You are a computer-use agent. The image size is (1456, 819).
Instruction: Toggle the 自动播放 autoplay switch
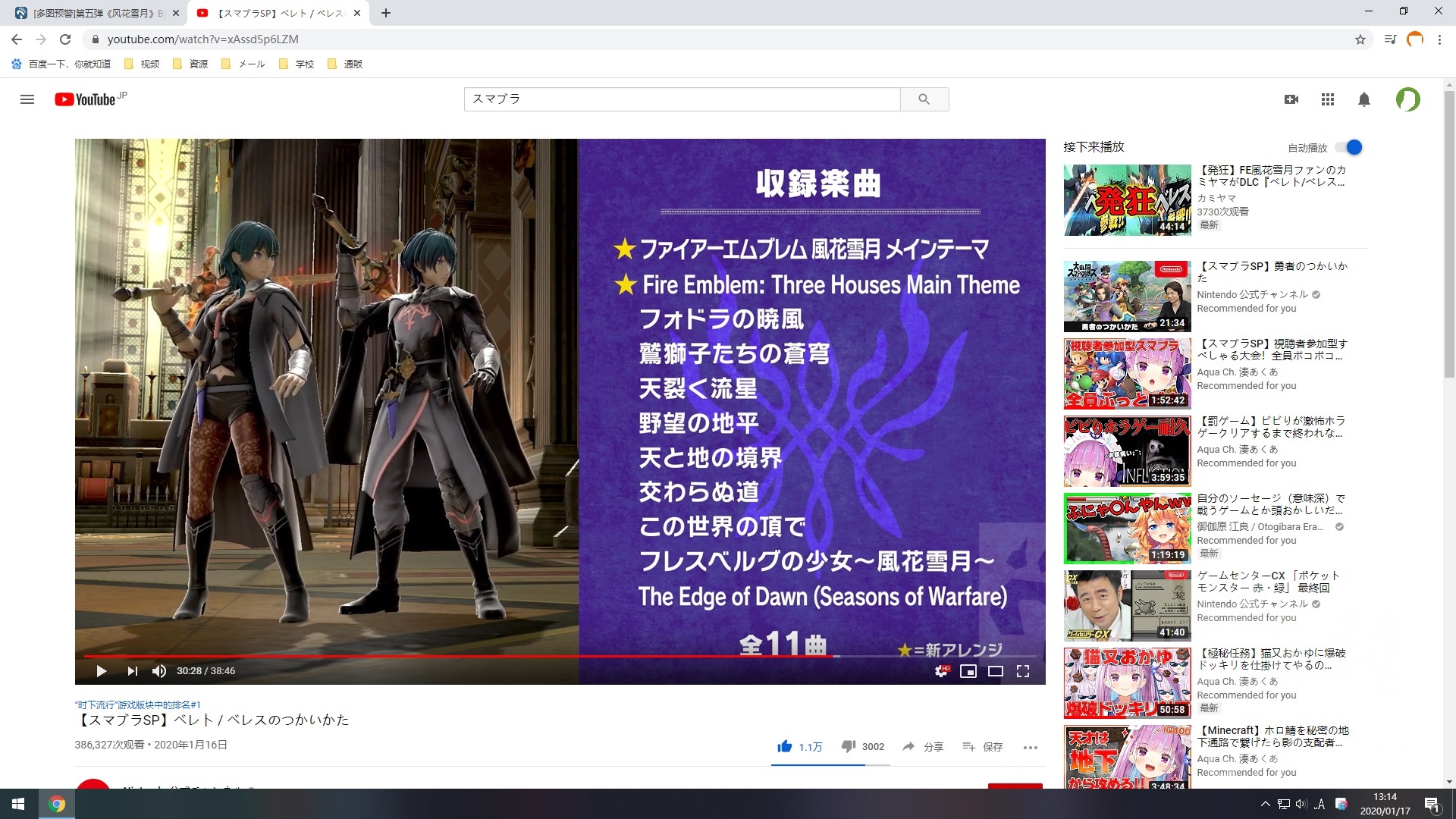coord(1351,148)
